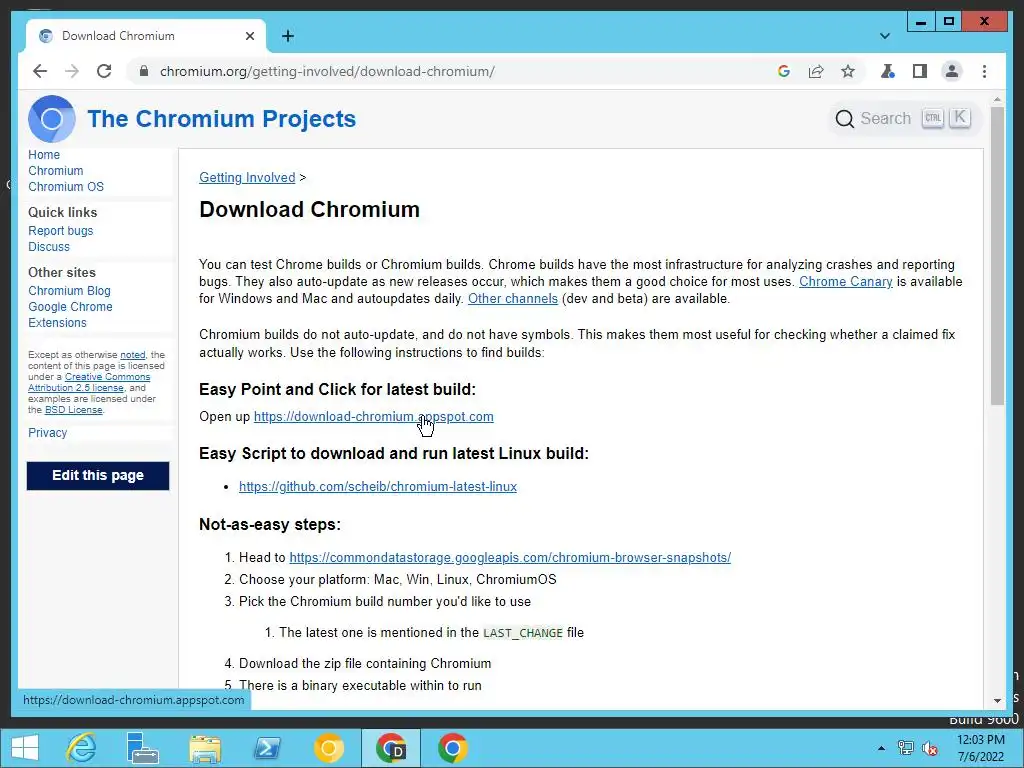Image resolution: width=1024 pixels, height=768 pixels.
Task: Switch to Chrome Dev taskbar icon
Action: point(391,748)
